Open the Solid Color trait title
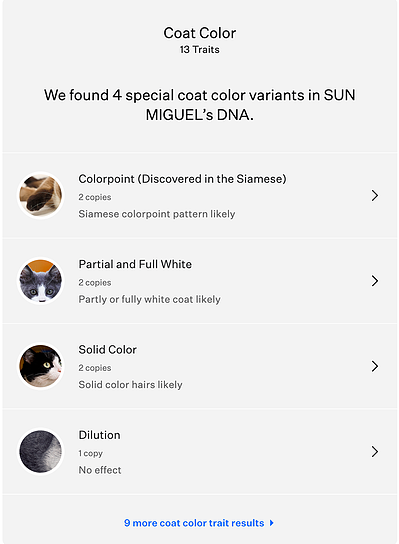 108,350
